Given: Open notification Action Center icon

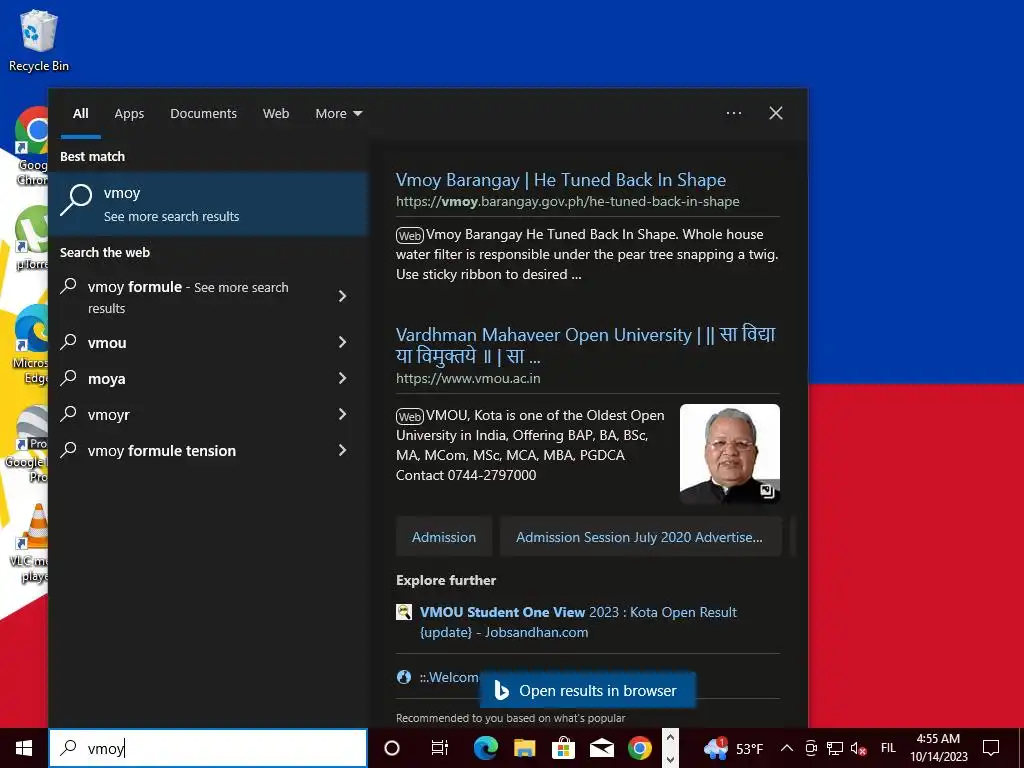Looking at the screenshot, I should (x=991, y=748).
